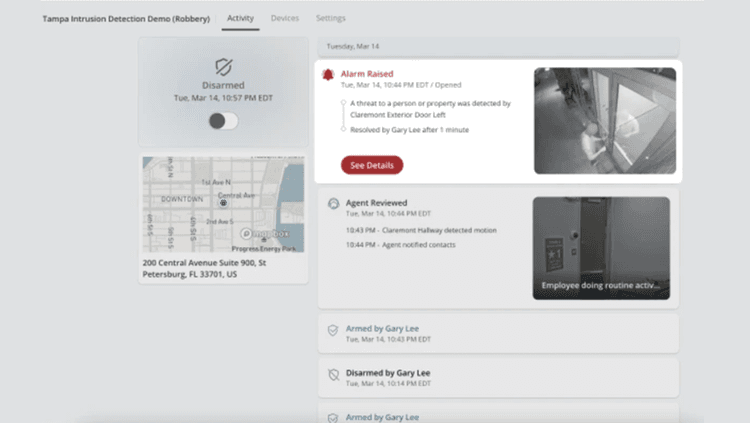The image size is (750, 423).
Task: Click the shield icon beside Armed by Gary Lee 10:43
Action: pos(333,330)
